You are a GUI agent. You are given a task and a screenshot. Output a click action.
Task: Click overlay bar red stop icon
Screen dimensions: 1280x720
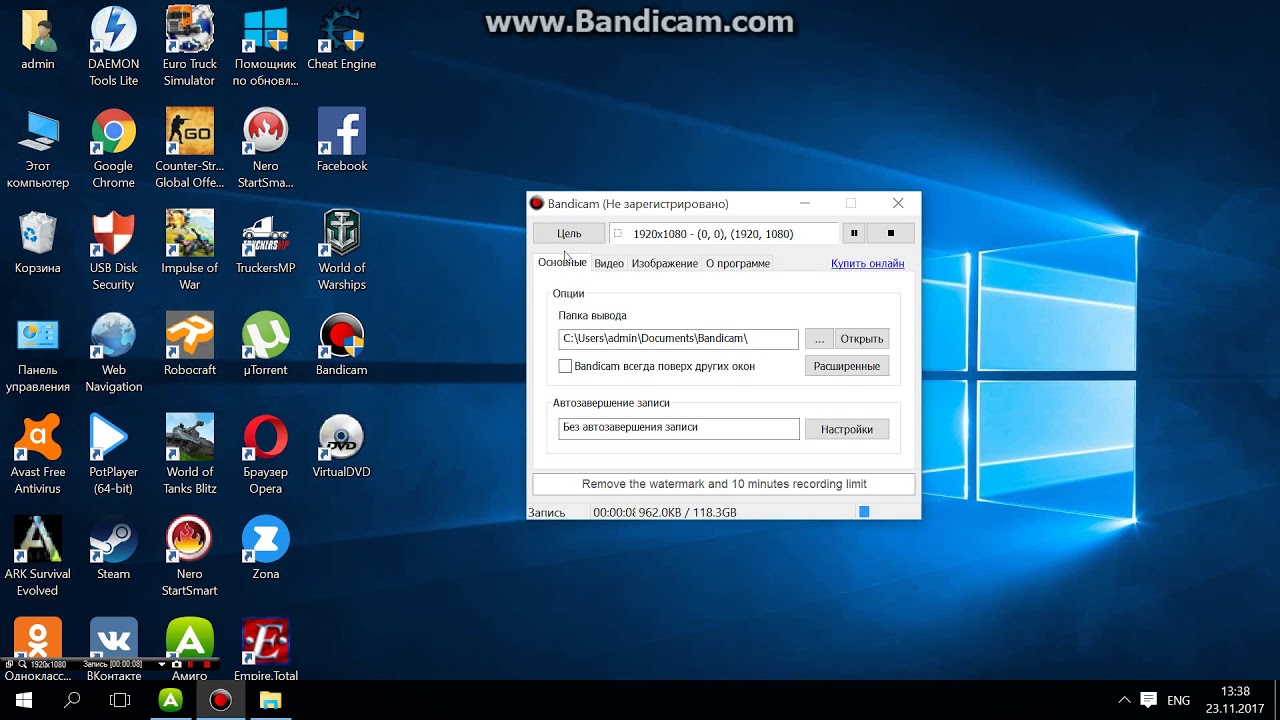pos(207,664)
